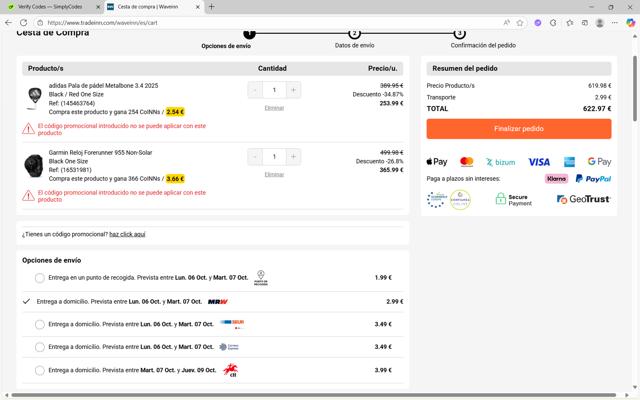Click the pickup point location icon
Screen dimensions: 640x400
[261, 278]
